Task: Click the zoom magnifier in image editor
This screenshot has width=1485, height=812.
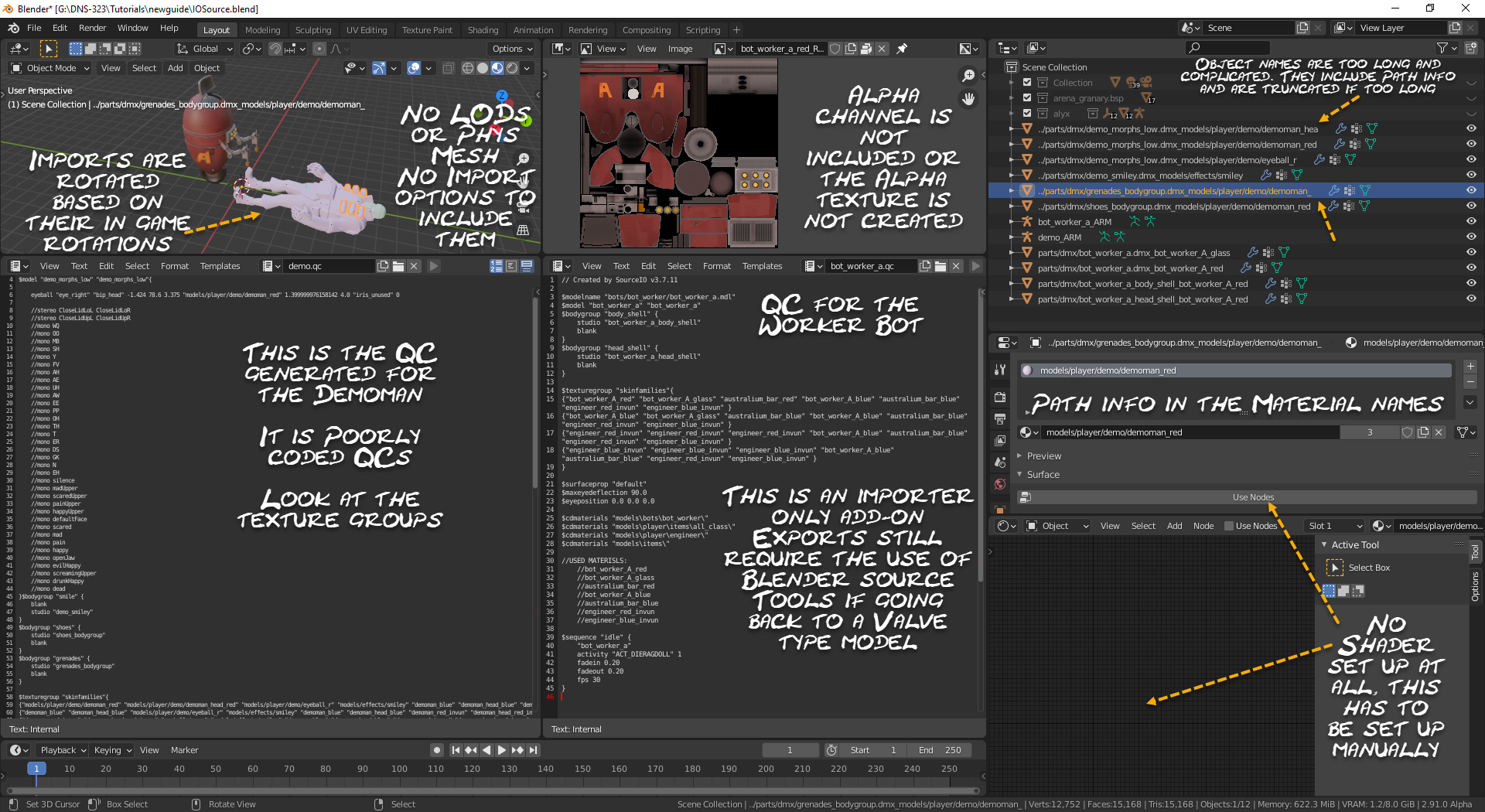Action: (x=968, y=76)
